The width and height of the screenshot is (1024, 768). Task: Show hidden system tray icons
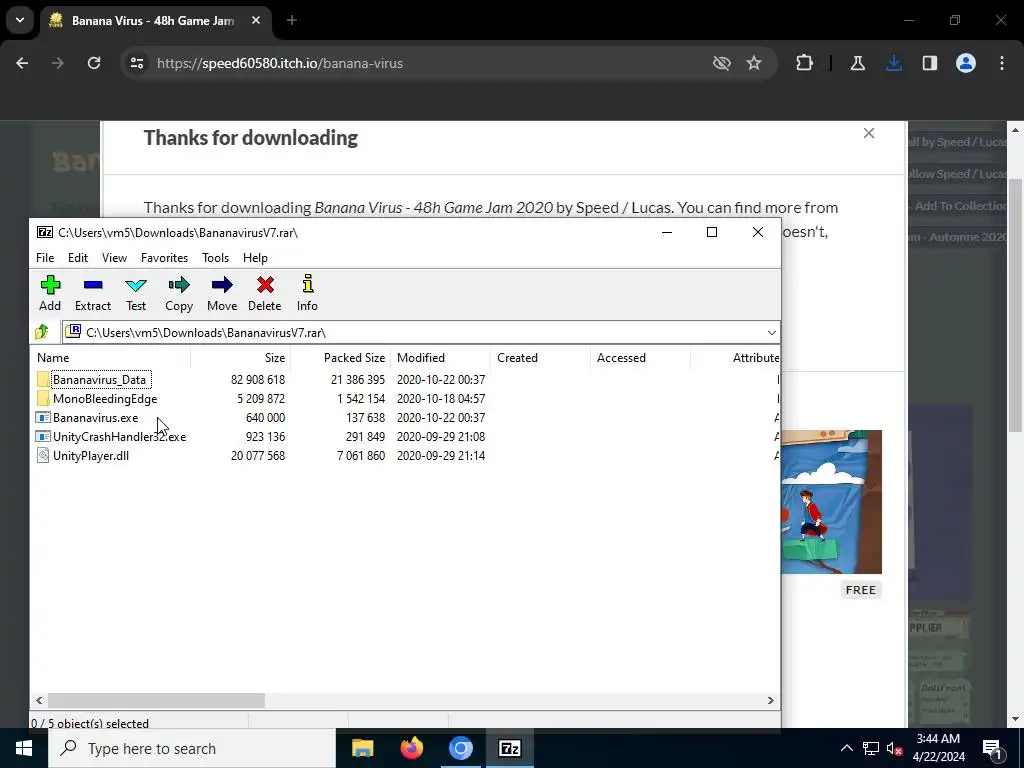(846, 748)
